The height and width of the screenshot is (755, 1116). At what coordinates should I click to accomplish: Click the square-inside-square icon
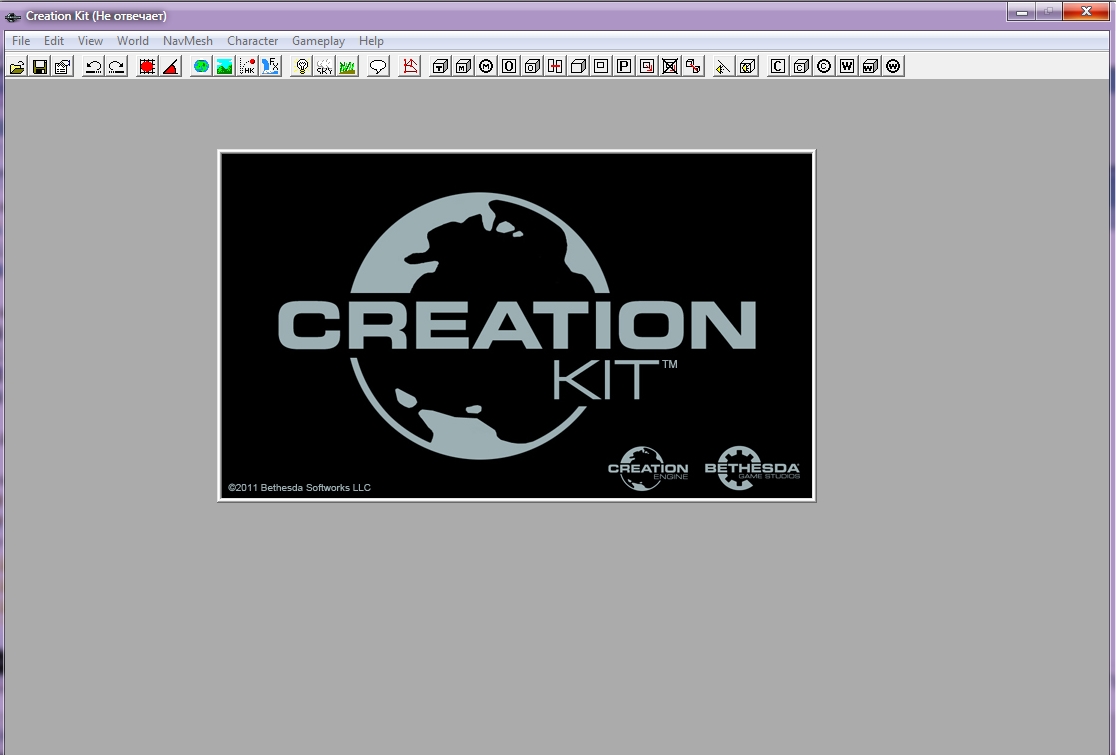point(601,67)
